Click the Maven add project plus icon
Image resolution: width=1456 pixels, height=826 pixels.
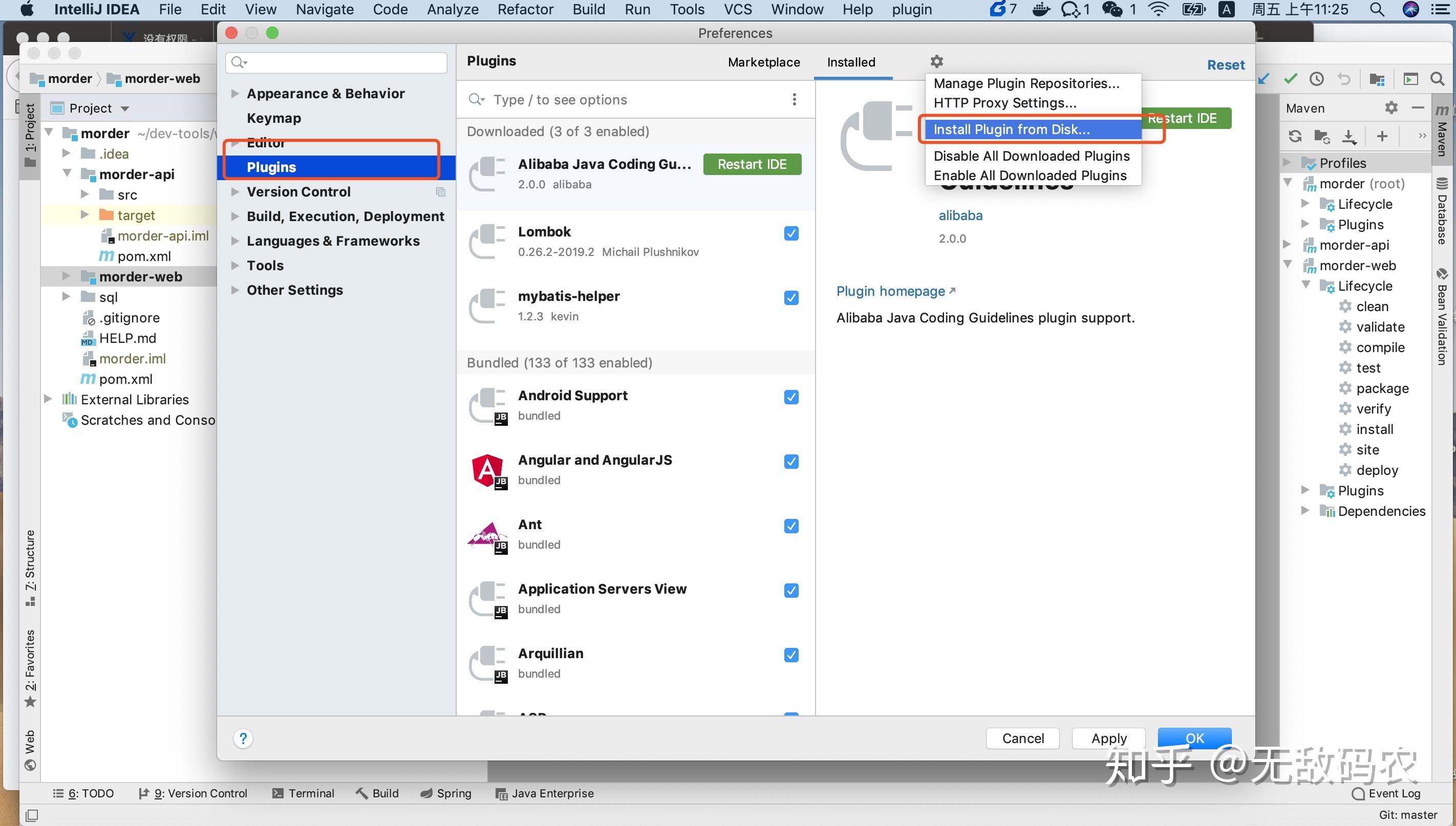pos(1382,136)
